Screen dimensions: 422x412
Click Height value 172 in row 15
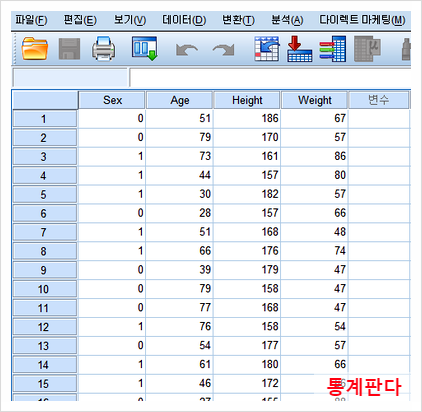click(x=247, y=383)
